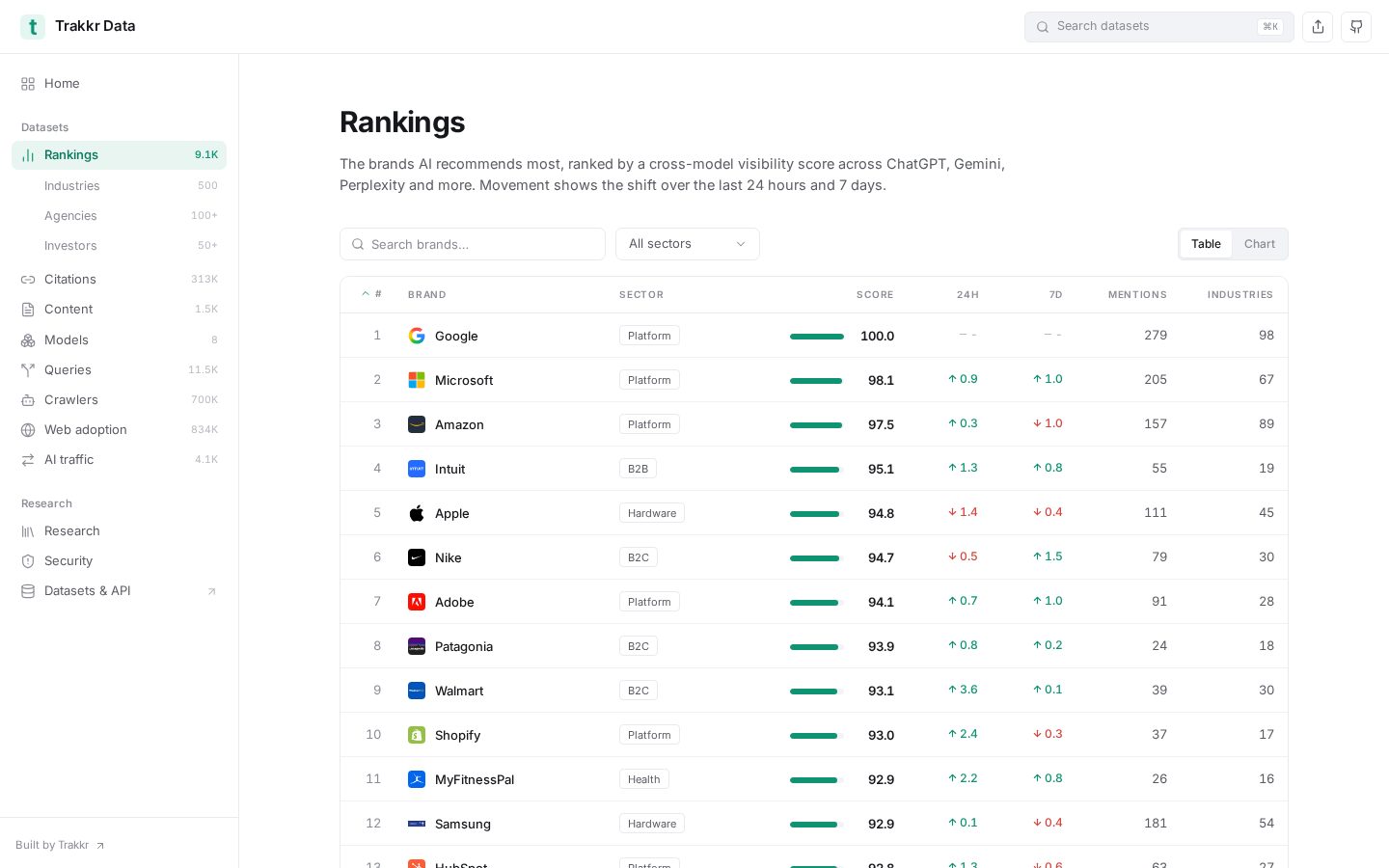Image resolution: width=1389 pixels, height=868 pixels.
Task: Click the Crawlers robot icon
Action: click(28, 400)
